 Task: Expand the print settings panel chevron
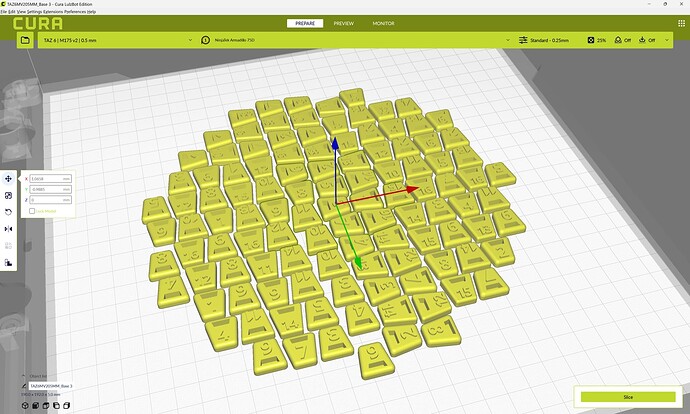pos(667,40)
